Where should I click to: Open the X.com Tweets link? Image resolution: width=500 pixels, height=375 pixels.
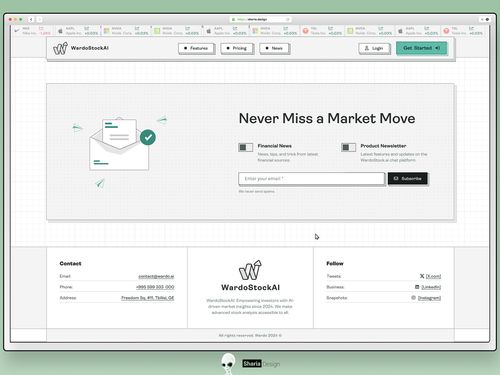433,276
